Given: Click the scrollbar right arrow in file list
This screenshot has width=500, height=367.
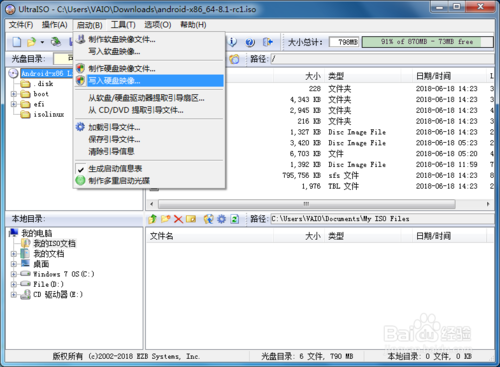Looking at the screenshot, I should 488,204.
